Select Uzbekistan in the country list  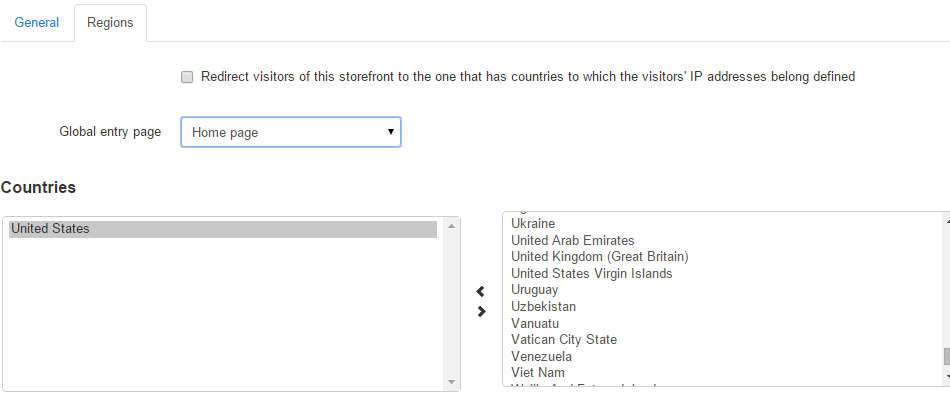click(x=543, y=306)
